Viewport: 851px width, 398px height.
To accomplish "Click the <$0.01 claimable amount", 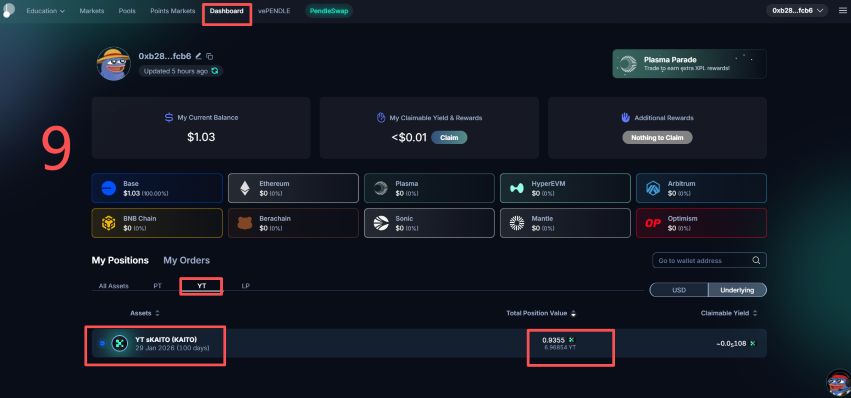I will [409, 137].
